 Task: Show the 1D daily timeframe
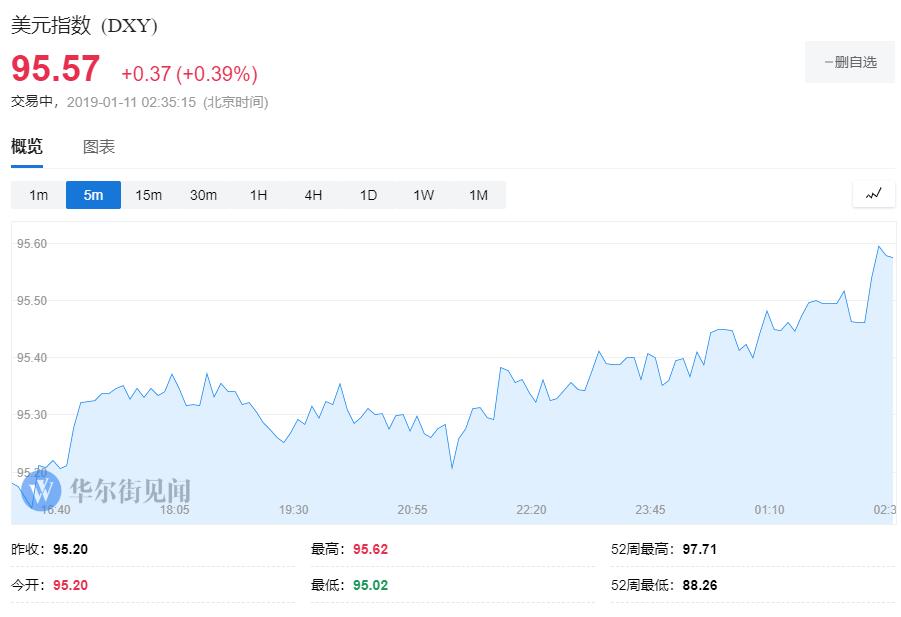pos(368,195)
